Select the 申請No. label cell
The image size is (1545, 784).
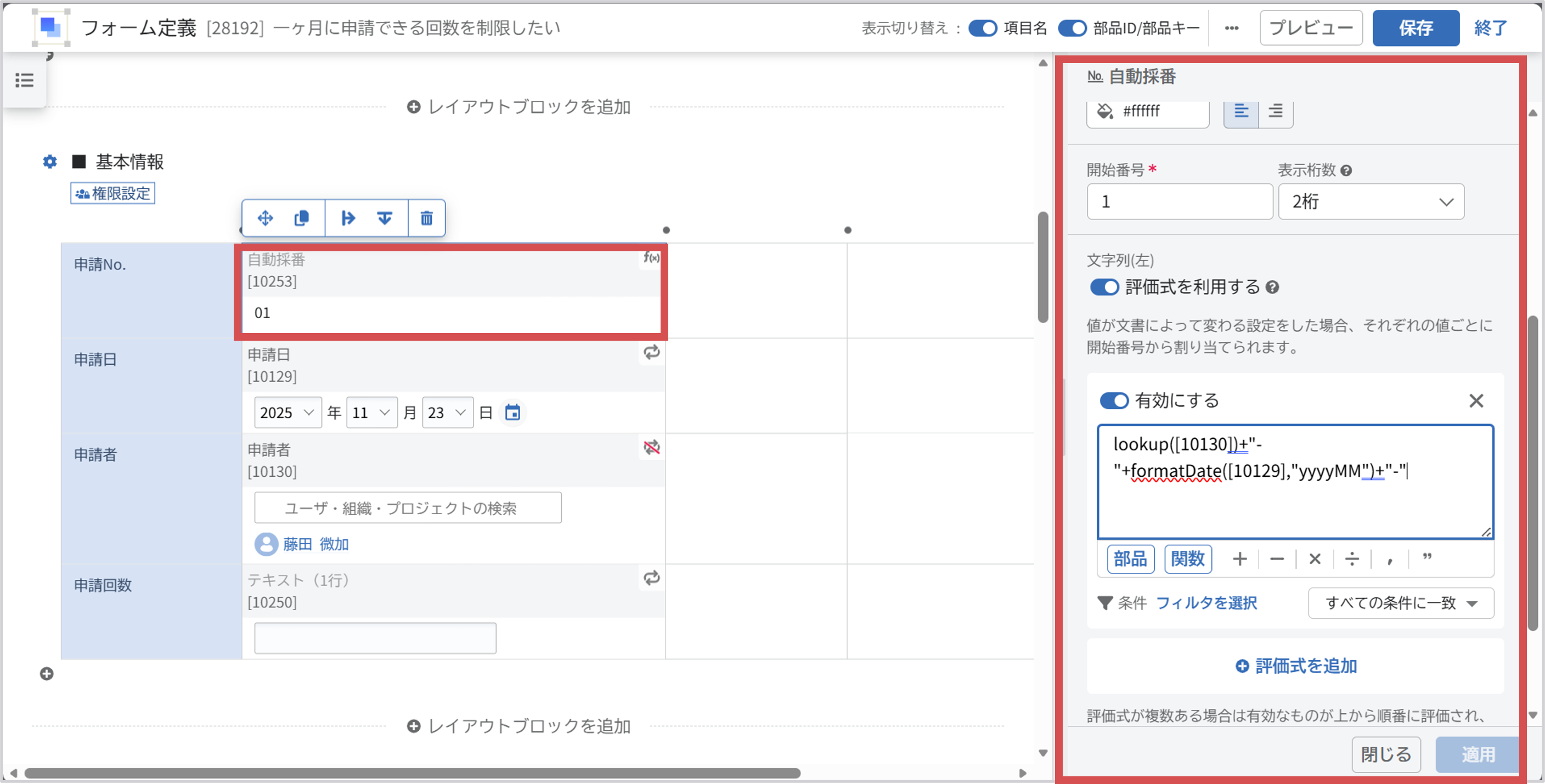click(x=151, y=290)
